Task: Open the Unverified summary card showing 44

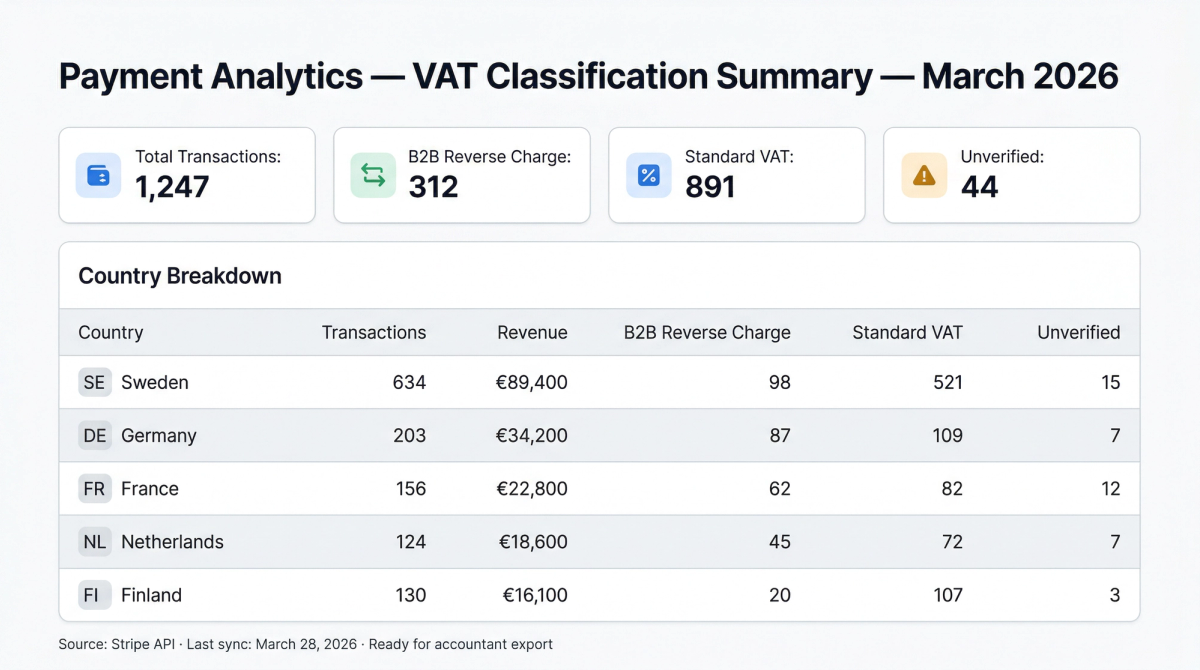Action: tap(1011, 175)
